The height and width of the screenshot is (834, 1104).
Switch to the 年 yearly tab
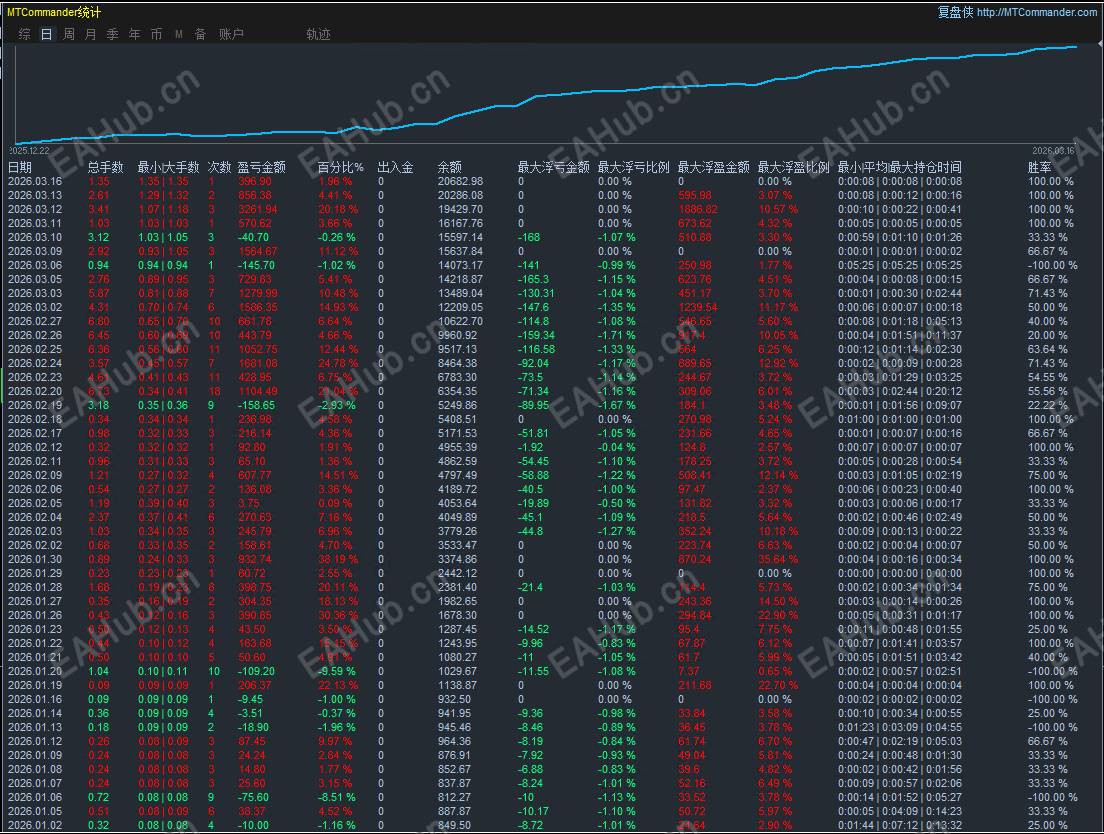134,34
